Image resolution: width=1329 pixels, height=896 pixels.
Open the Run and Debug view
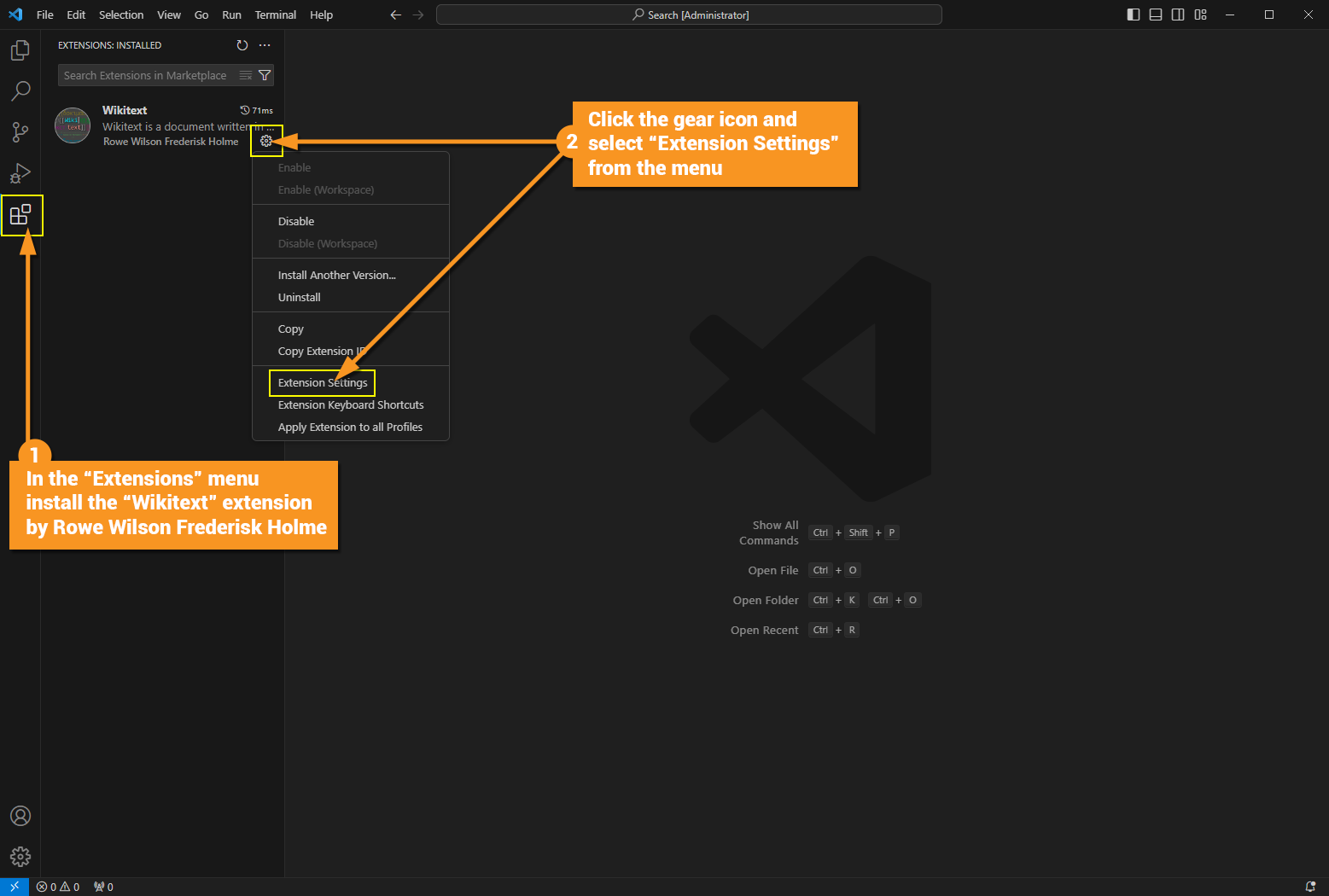tap(20, 173)
